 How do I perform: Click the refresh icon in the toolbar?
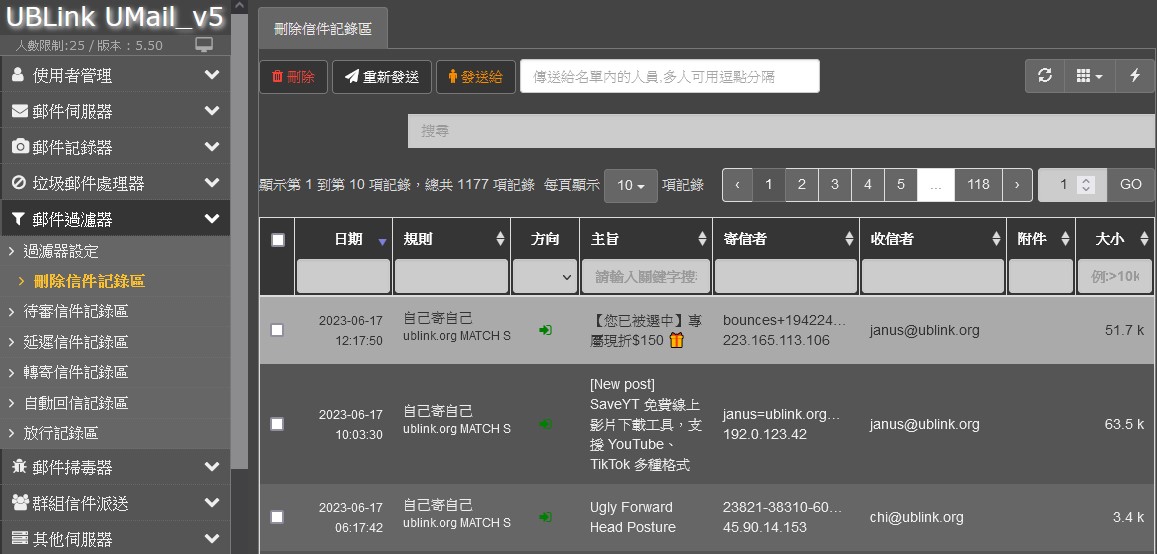[x=1045, y=76]
